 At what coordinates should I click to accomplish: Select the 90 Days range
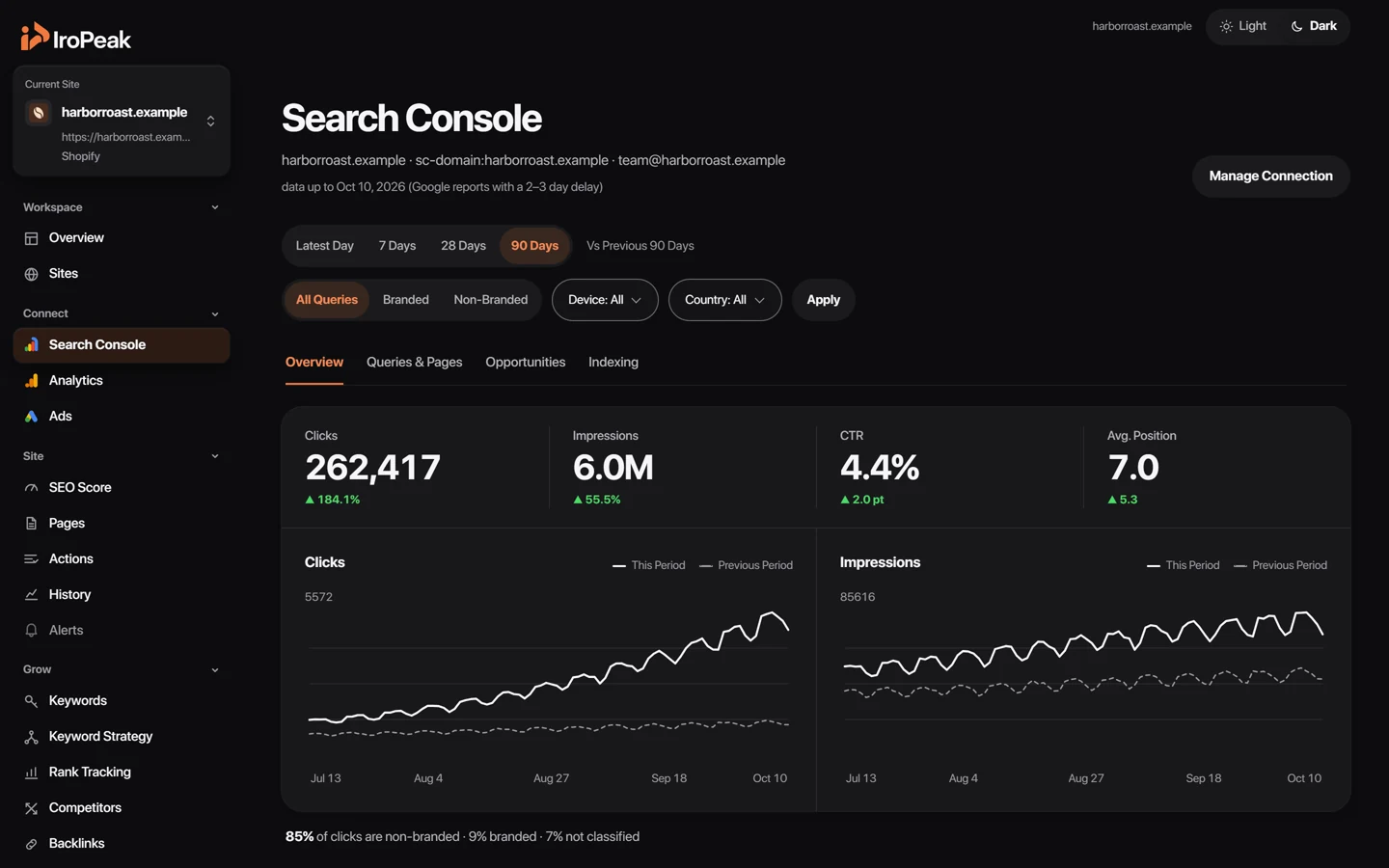pyautogui.click(x=534, y=246)
